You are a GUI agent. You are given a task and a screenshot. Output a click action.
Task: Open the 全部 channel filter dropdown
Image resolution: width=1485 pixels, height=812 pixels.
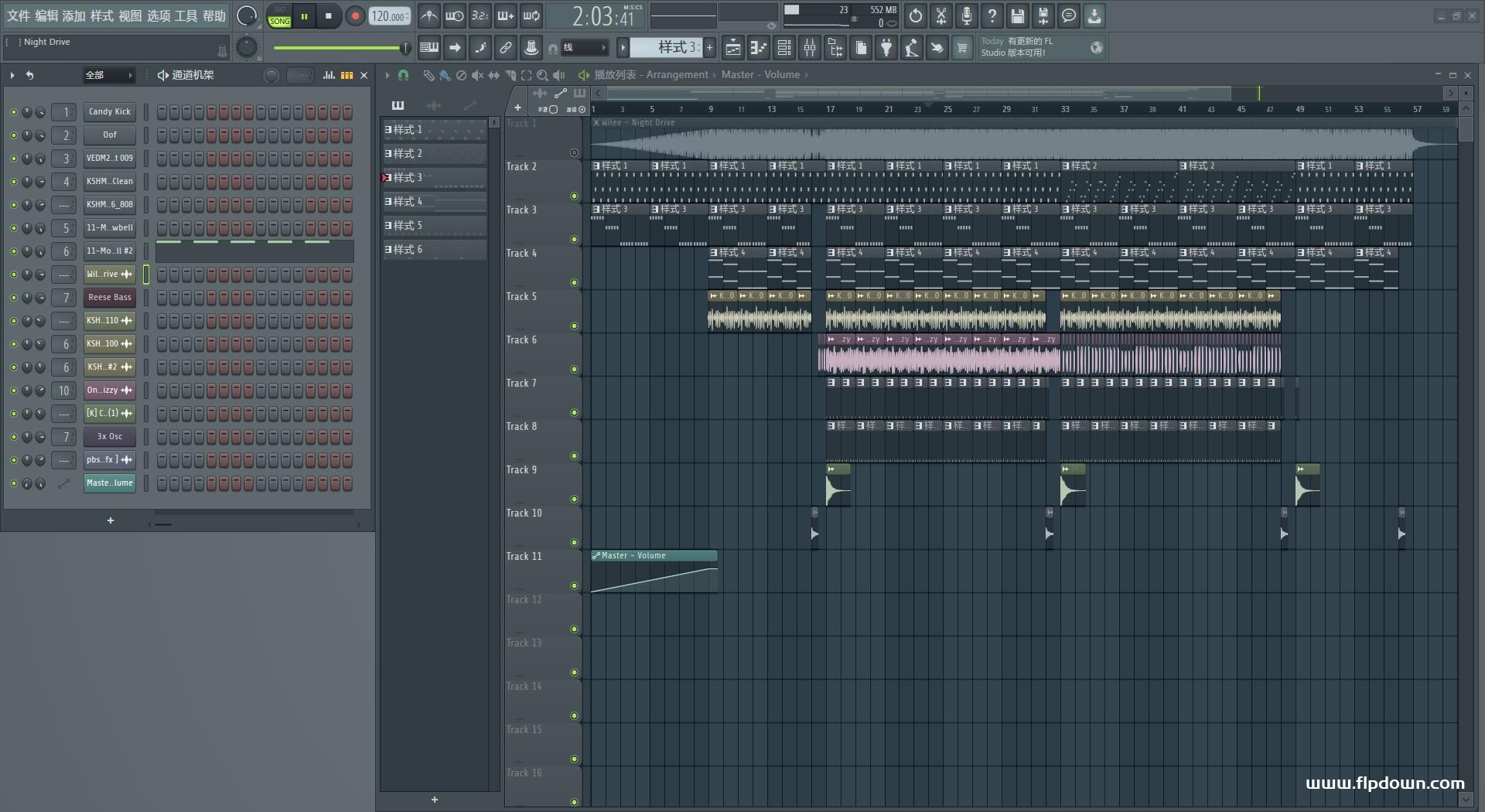click(109, 75)
